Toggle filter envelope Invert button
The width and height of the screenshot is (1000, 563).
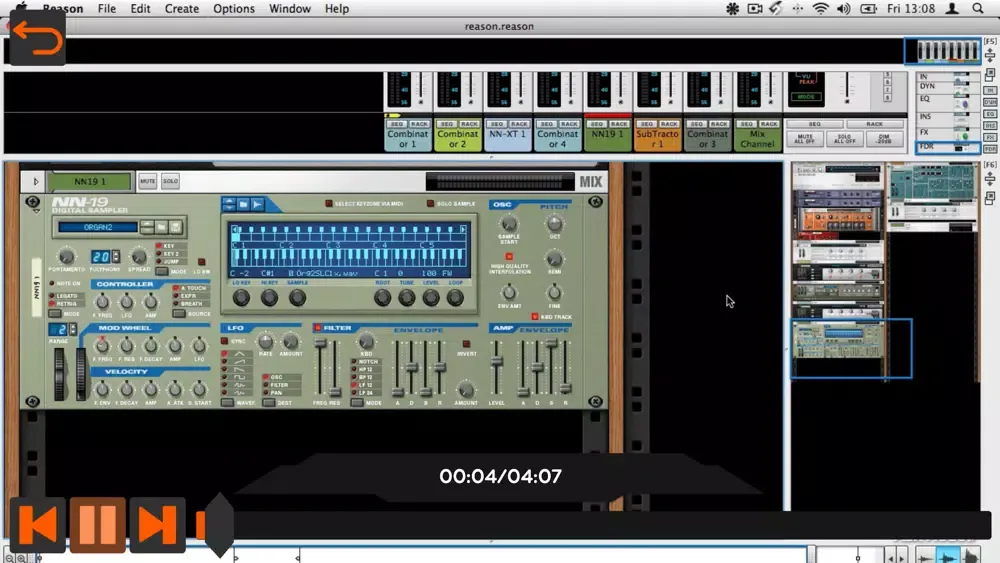(x=466, y=344)
